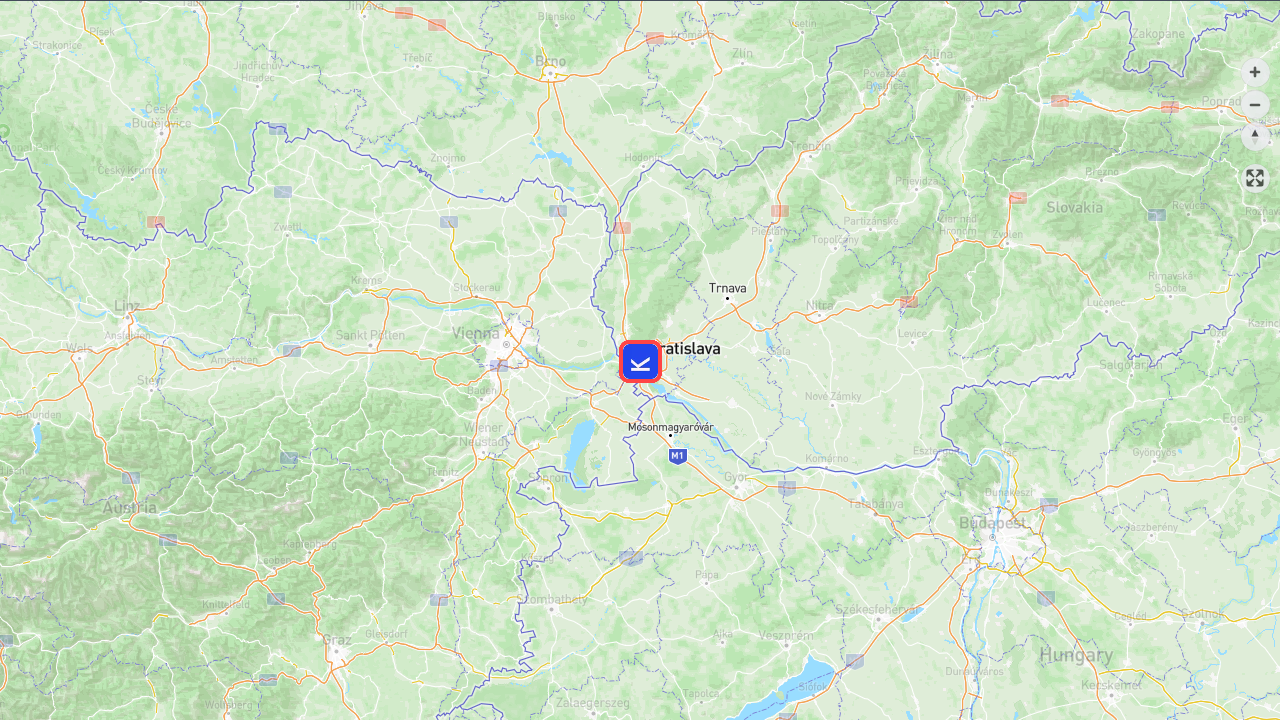The image size is (1280, 720).
Task: Click the Hungary country label
Action: [x=1076, y=656]
